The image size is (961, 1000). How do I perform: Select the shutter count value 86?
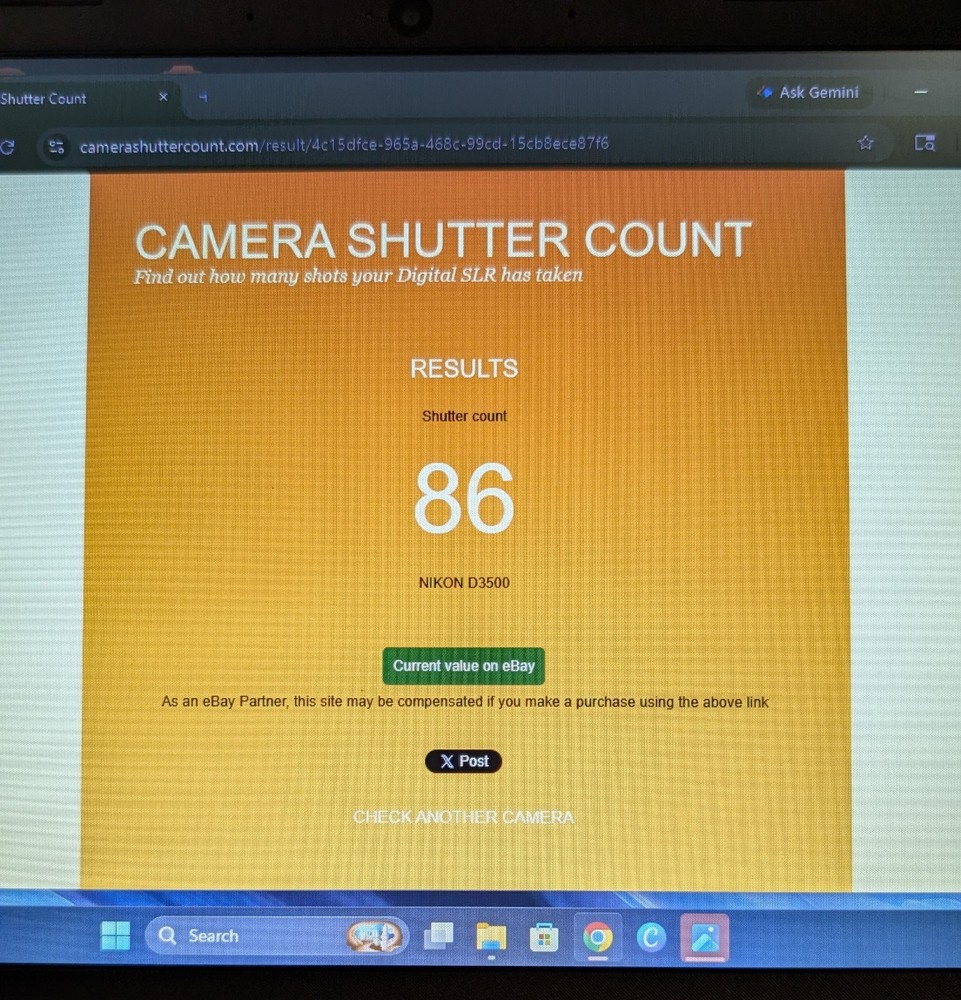point(464,498)
